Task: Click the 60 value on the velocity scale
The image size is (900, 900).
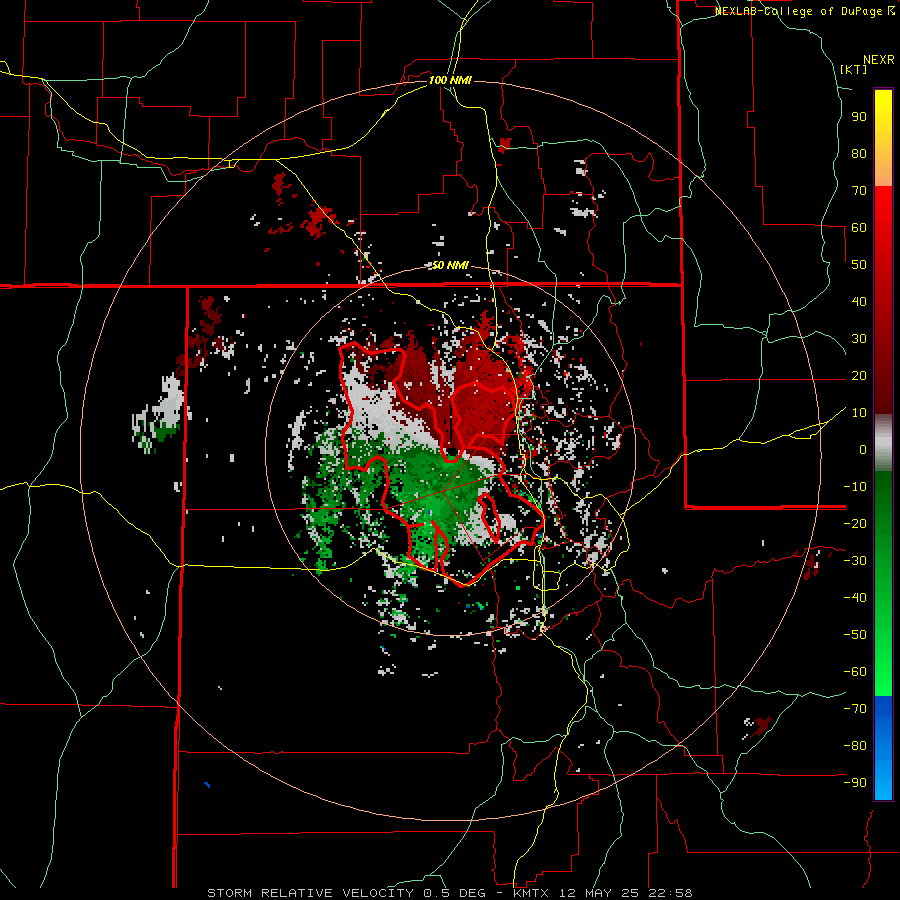Action: [x=859, y=227]
